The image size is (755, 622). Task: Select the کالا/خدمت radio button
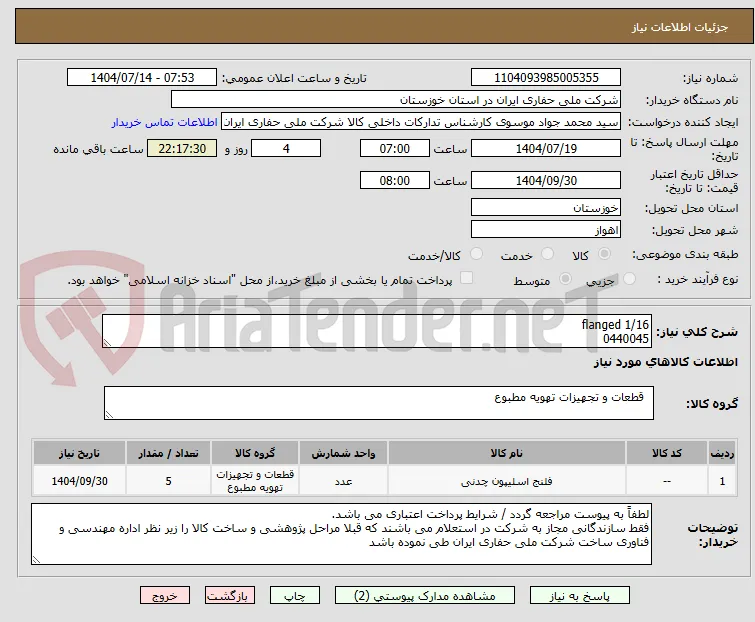476,254
